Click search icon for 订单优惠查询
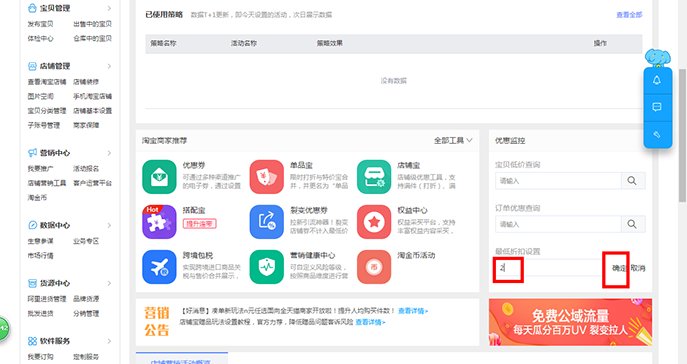Viewport: 687px width, 364px height. click(632, 224)
